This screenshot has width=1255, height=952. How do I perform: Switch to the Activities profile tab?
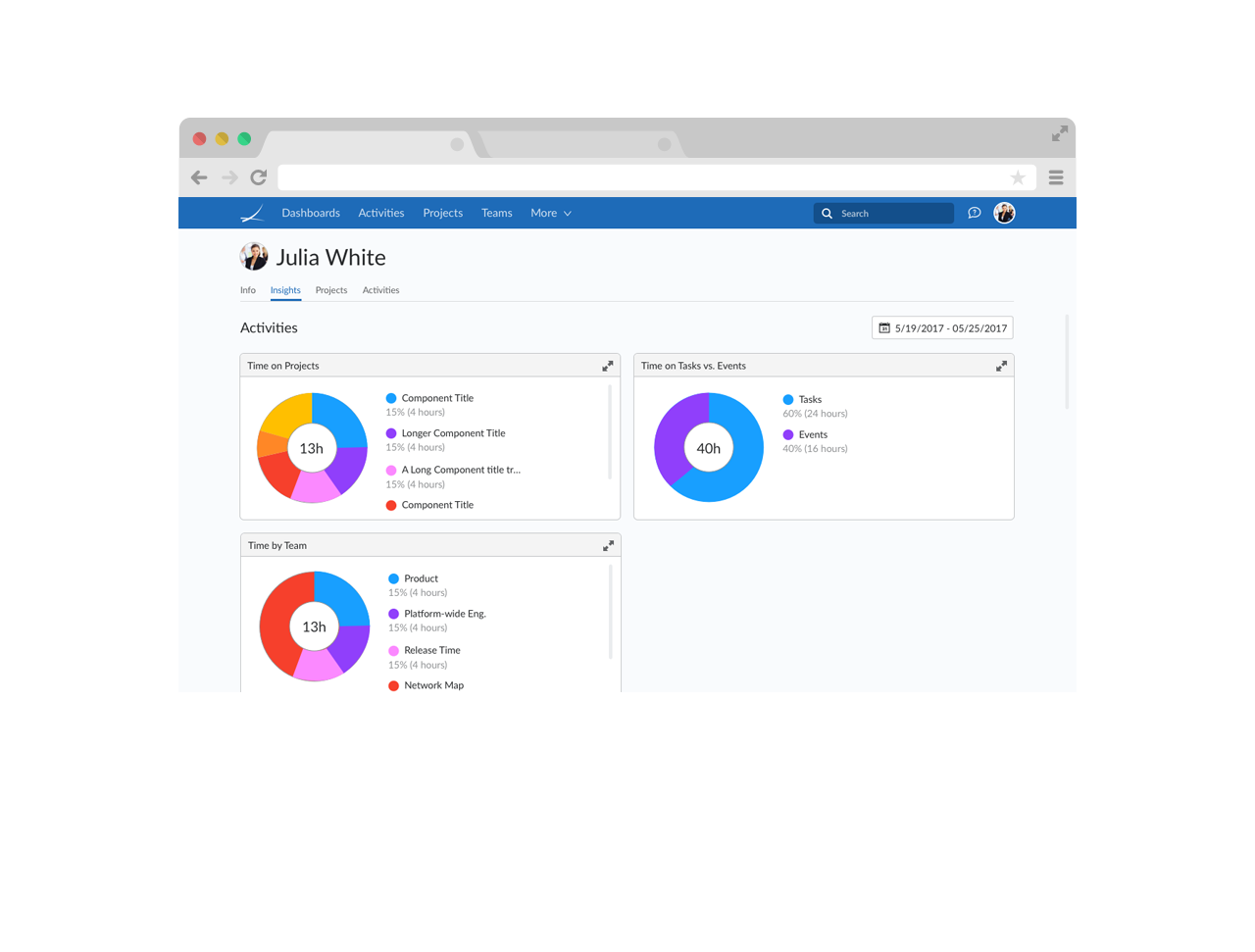tap(381, 290)
